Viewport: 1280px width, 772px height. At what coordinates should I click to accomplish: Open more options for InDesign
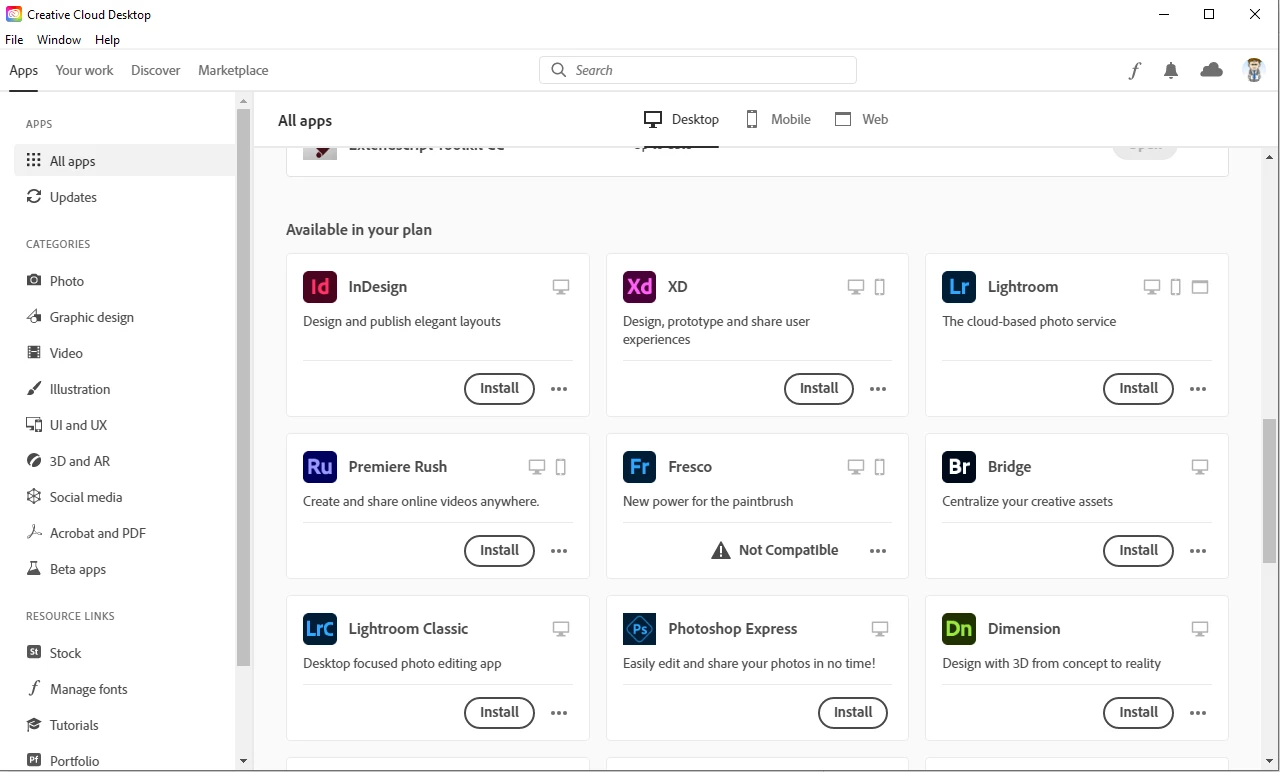[x=559, y=389]
